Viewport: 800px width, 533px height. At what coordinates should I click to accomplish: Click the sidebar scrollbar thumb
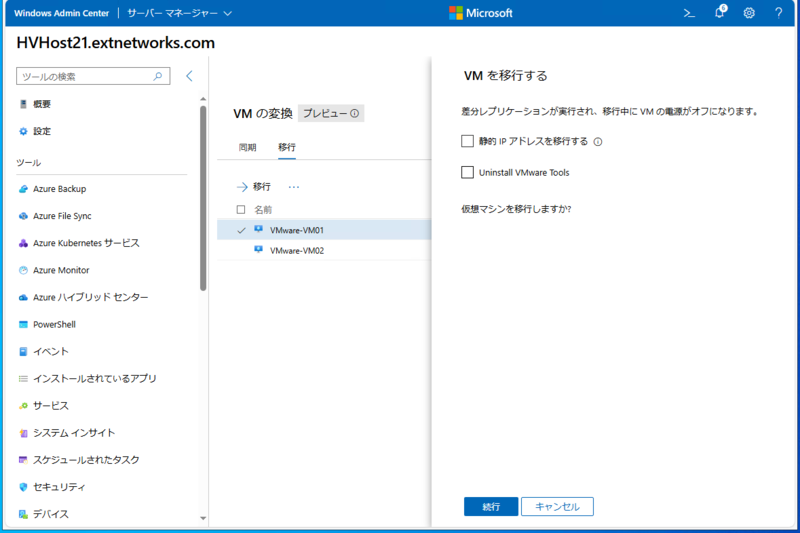point(203,198)
